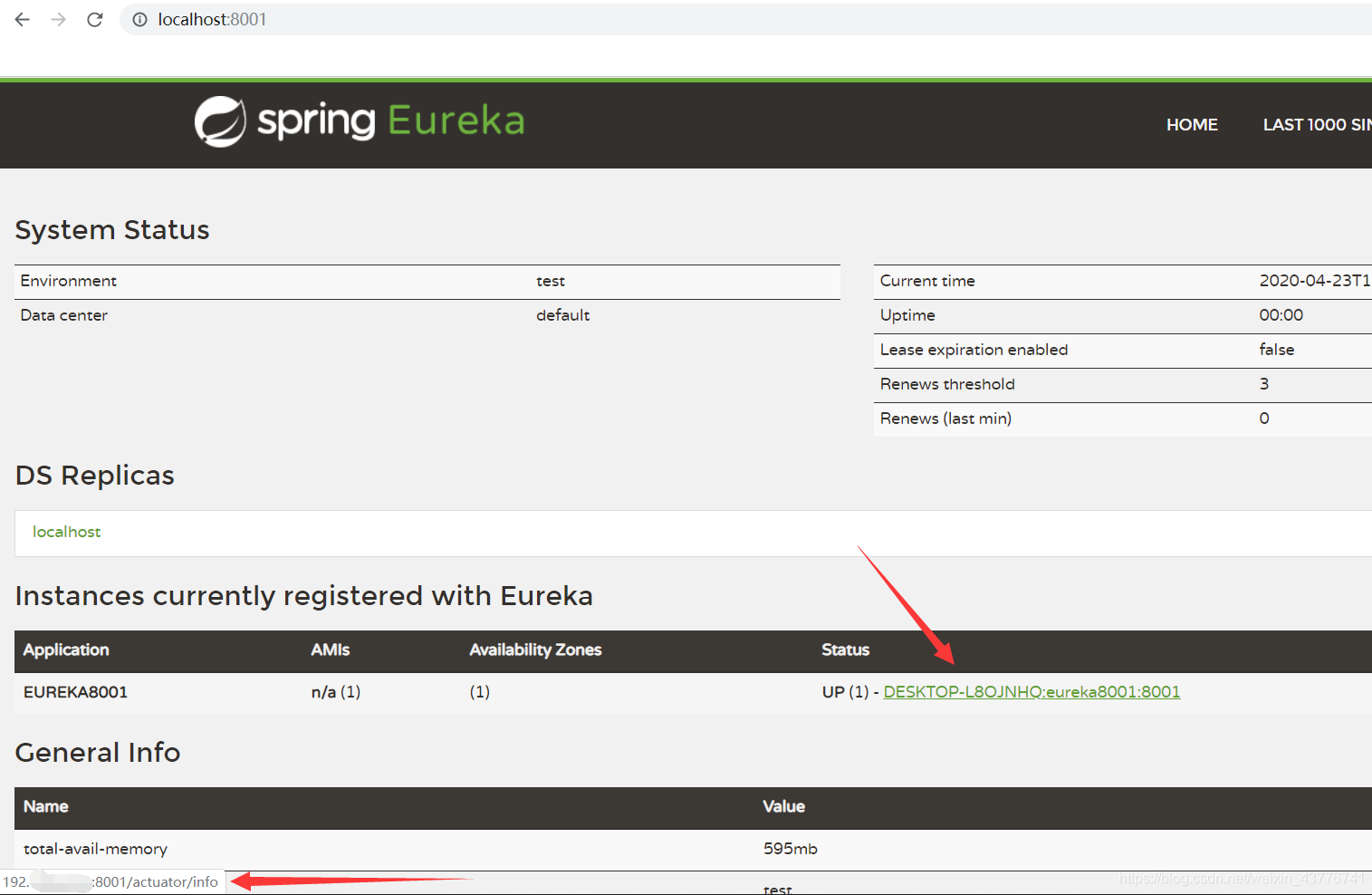Screen dimensions: 1372x895
Task: Click the Value column header in General Info
Action: (784, 806)
